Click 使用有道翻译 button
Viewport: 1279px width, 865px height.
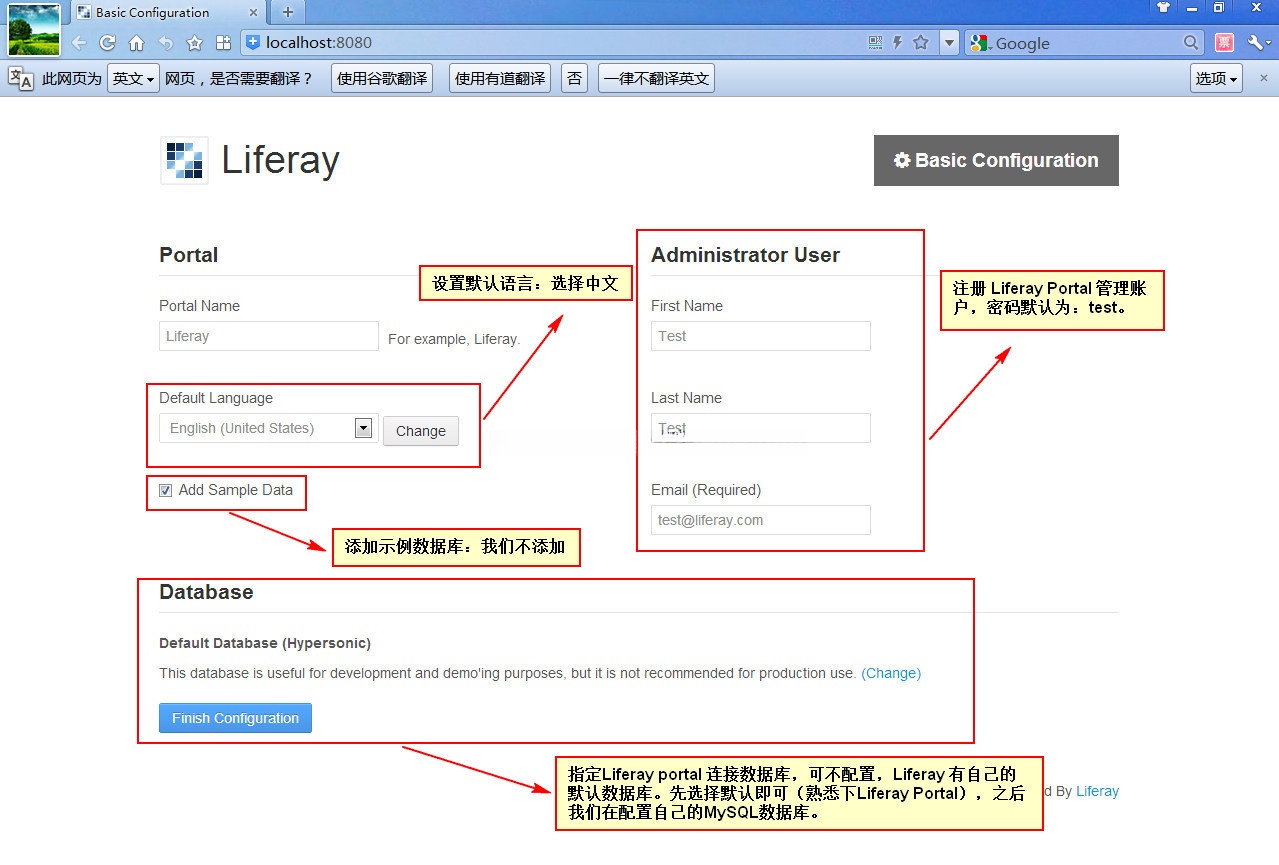click(x=500, y=79)
